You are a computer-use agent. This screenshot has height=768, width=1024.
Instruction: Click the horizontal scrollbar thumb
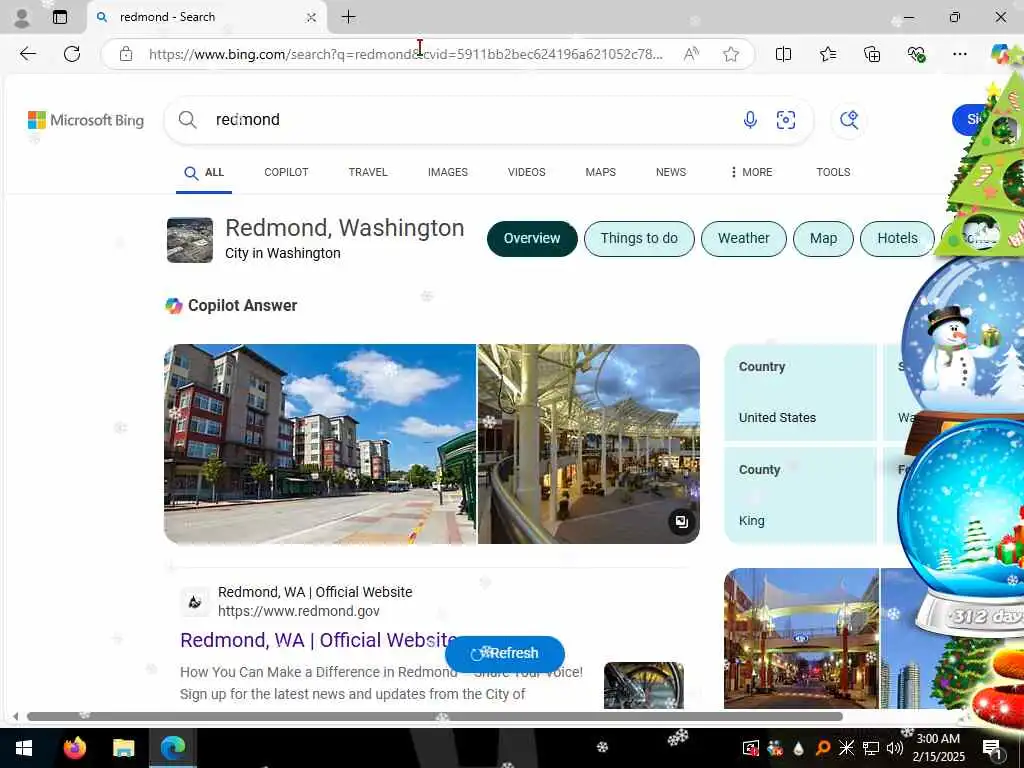[435, 716]
